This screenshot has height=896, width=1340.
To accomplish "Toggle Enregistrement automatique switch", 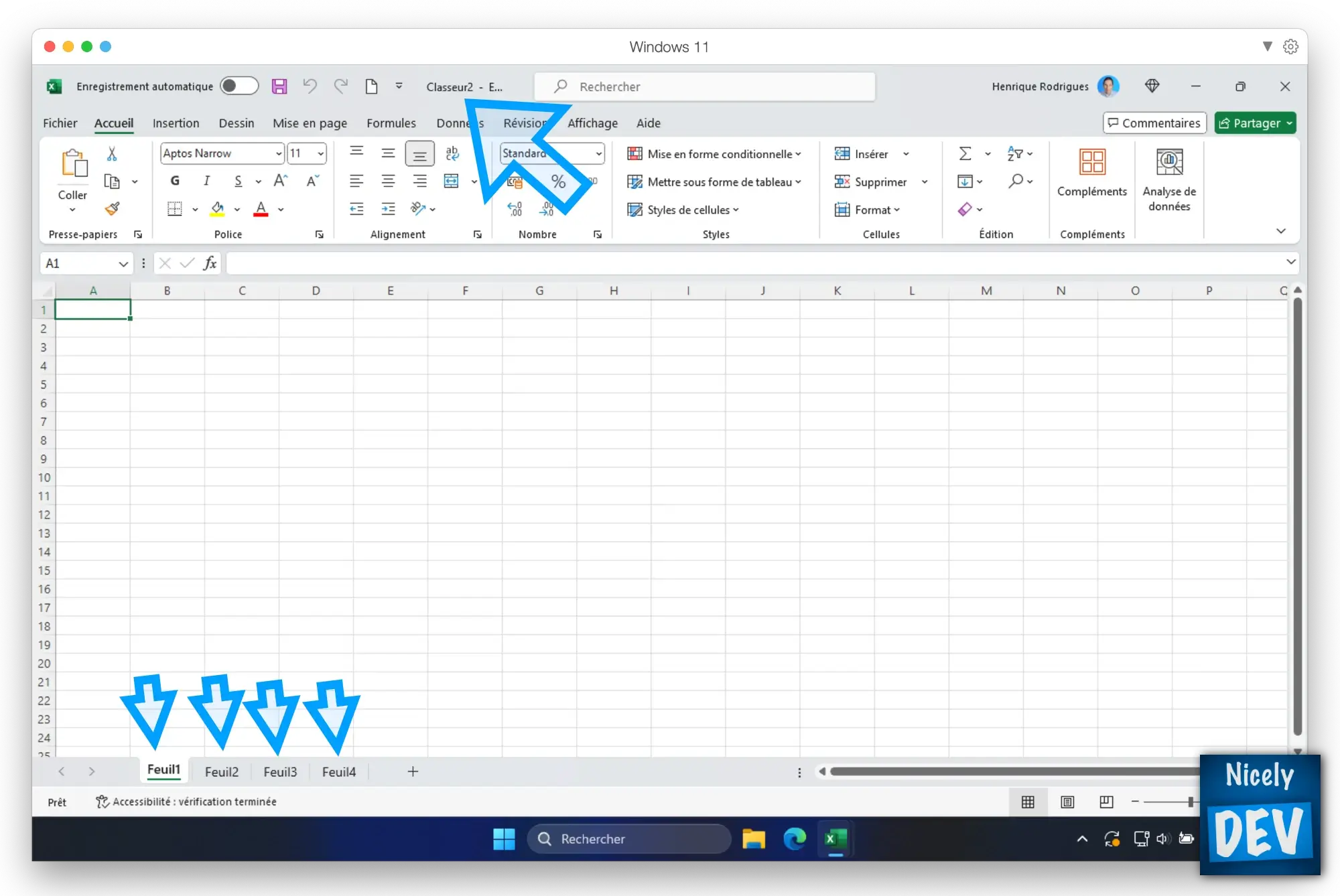I will tap(239, 86).
